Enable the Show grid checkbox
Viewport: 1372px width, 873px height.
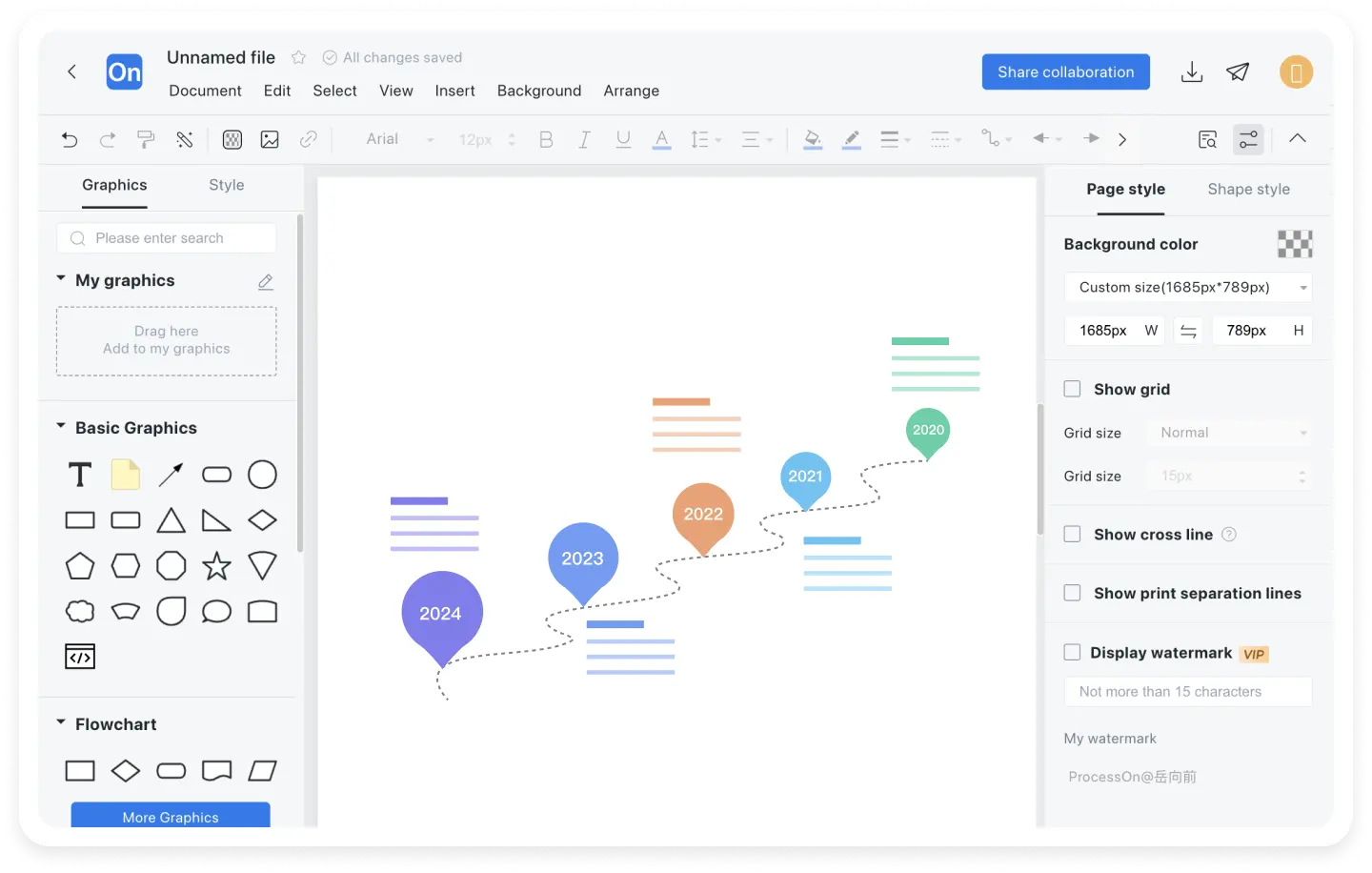[x=1072, y=389]
